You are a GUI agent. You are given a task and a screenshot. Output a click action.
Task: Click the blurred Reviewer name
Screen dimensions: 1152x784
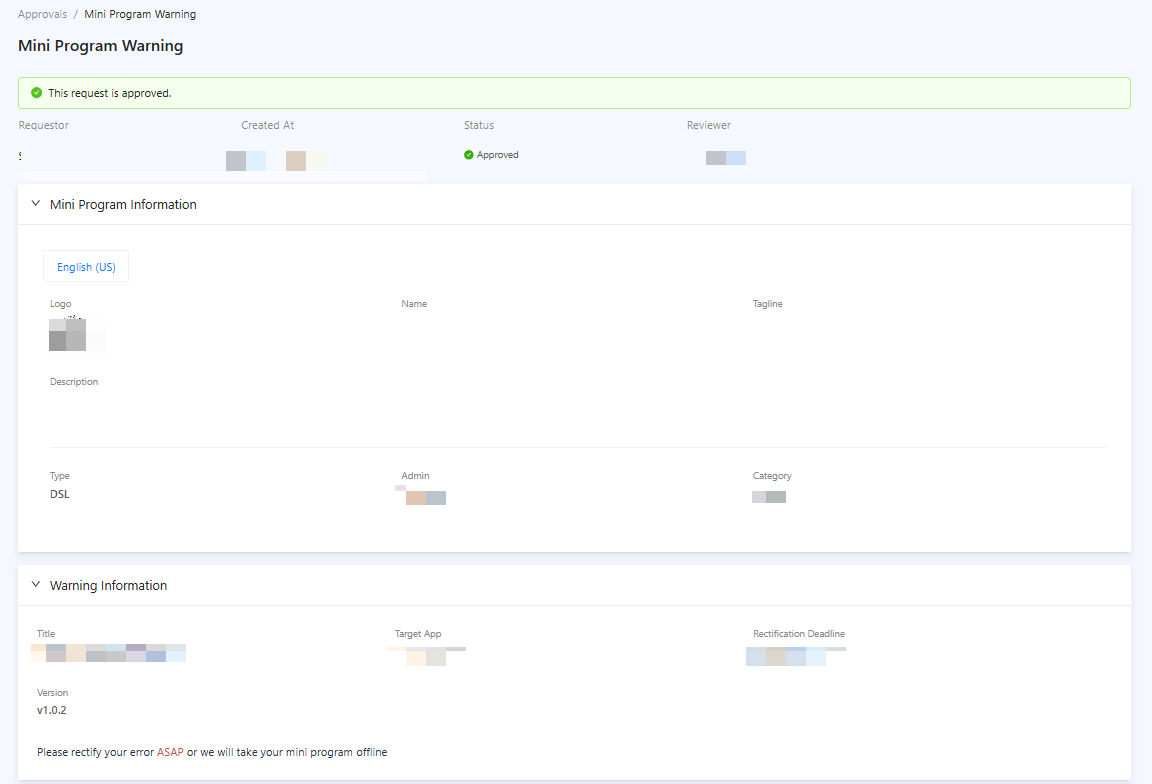(x=726, y=158)
